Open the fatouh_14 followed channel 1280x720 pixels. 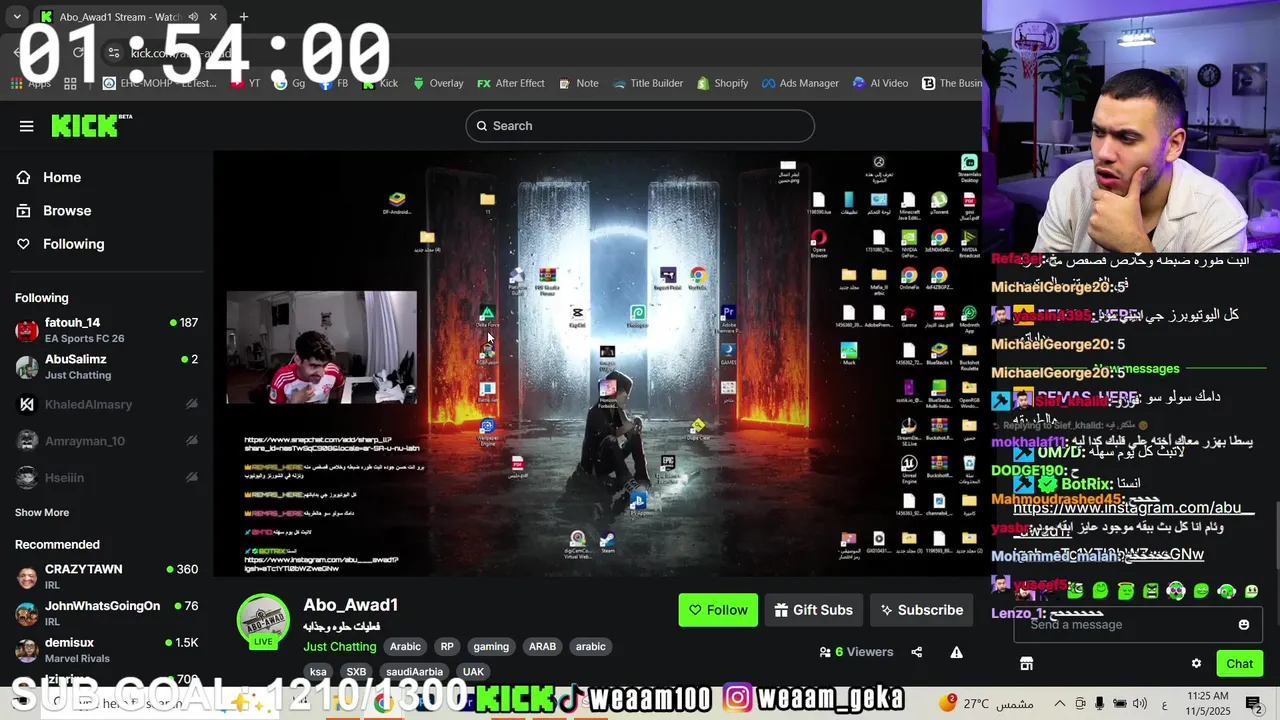click(x=106, y=330)
